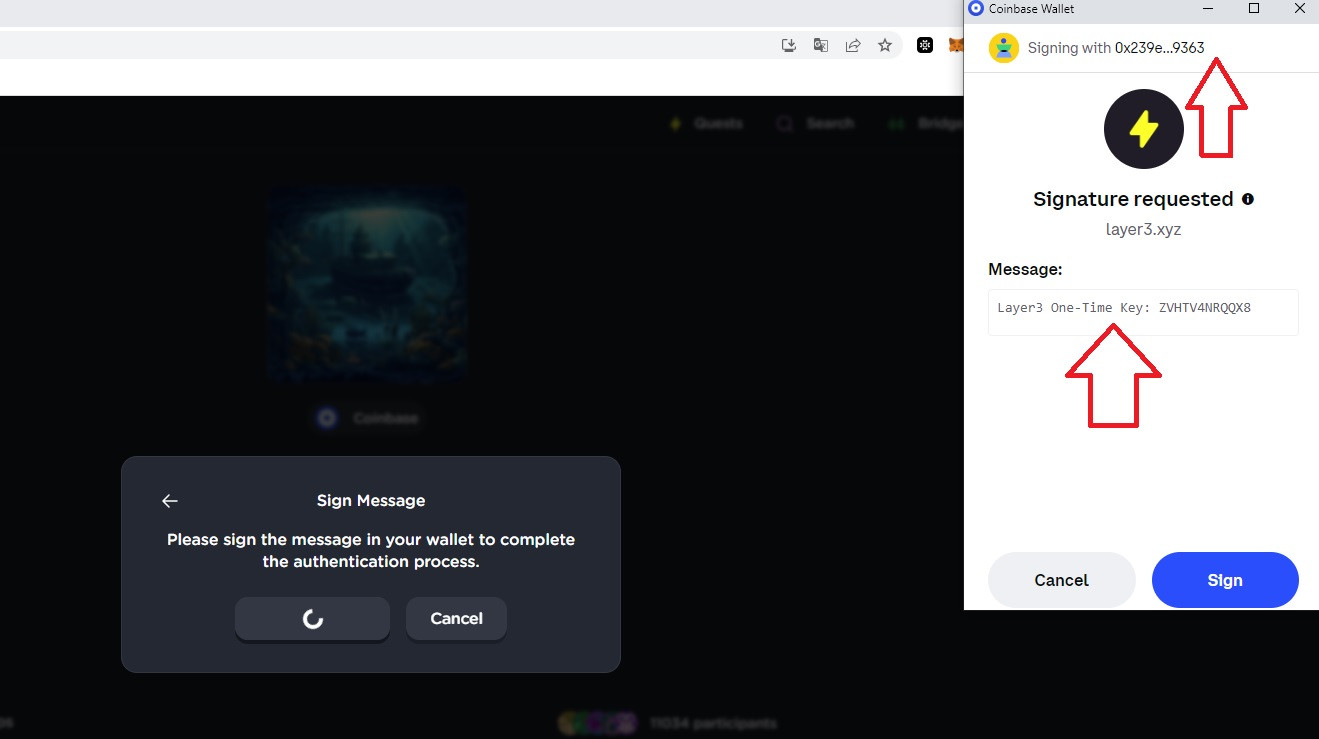Click the wallet account avatar icon
This screenshot has height=739, width=1319.
coord(1003,48)
